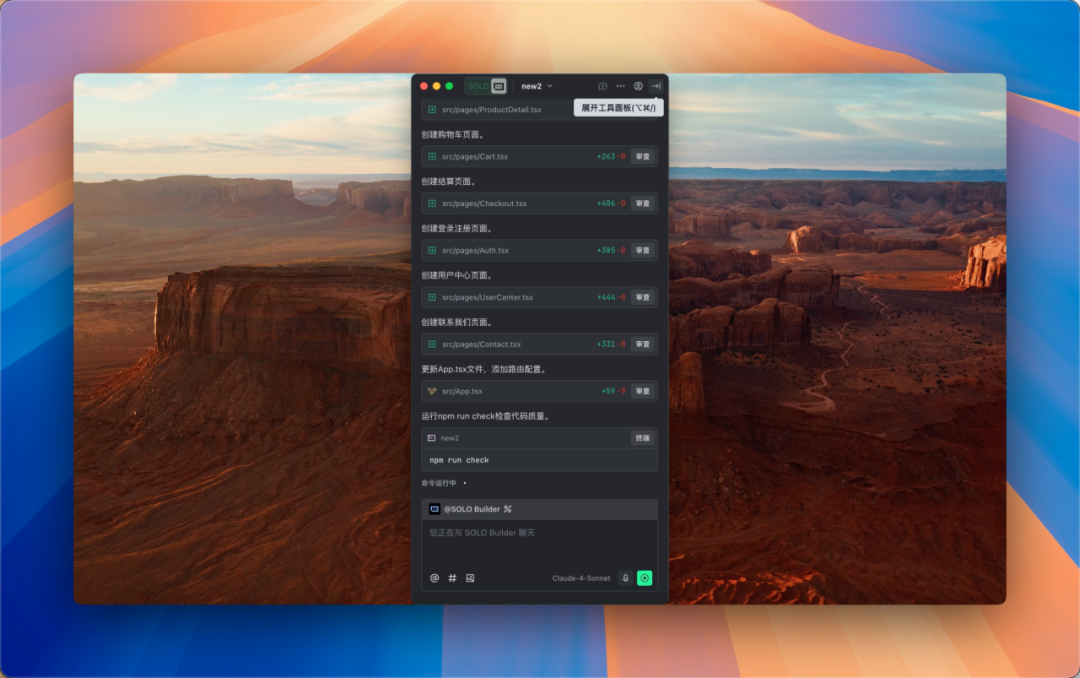Open the 终端 terminal button
Viewport: 1080px width, 678px height.
[643, 438]
